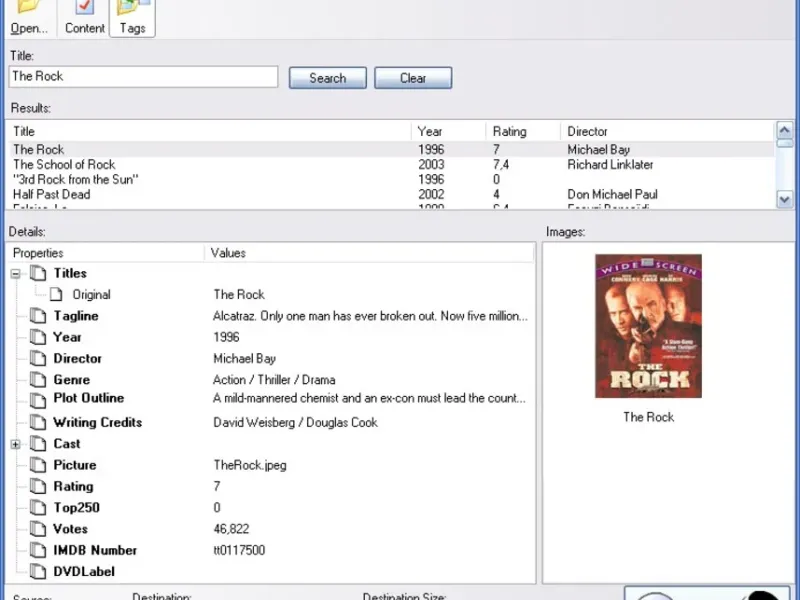
Task: Select the DVDLabel property label
Action: pyautogui.click(x=84, y=571)
